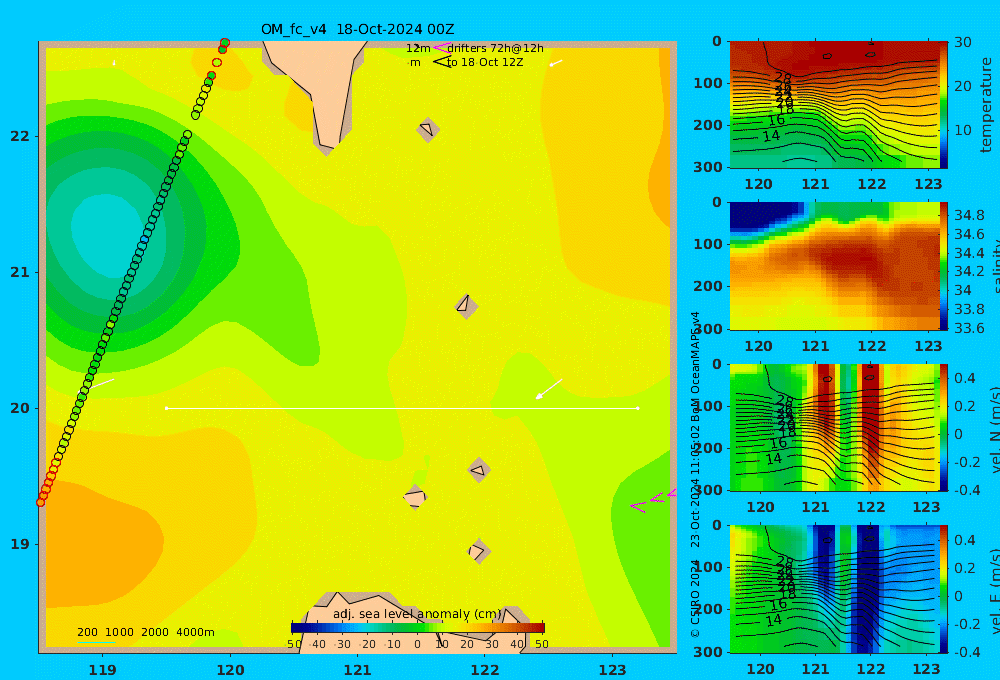
Task: Click the '30' tick on the temperature colorbar
Action: pyautogui.click(x=963, y=42)
